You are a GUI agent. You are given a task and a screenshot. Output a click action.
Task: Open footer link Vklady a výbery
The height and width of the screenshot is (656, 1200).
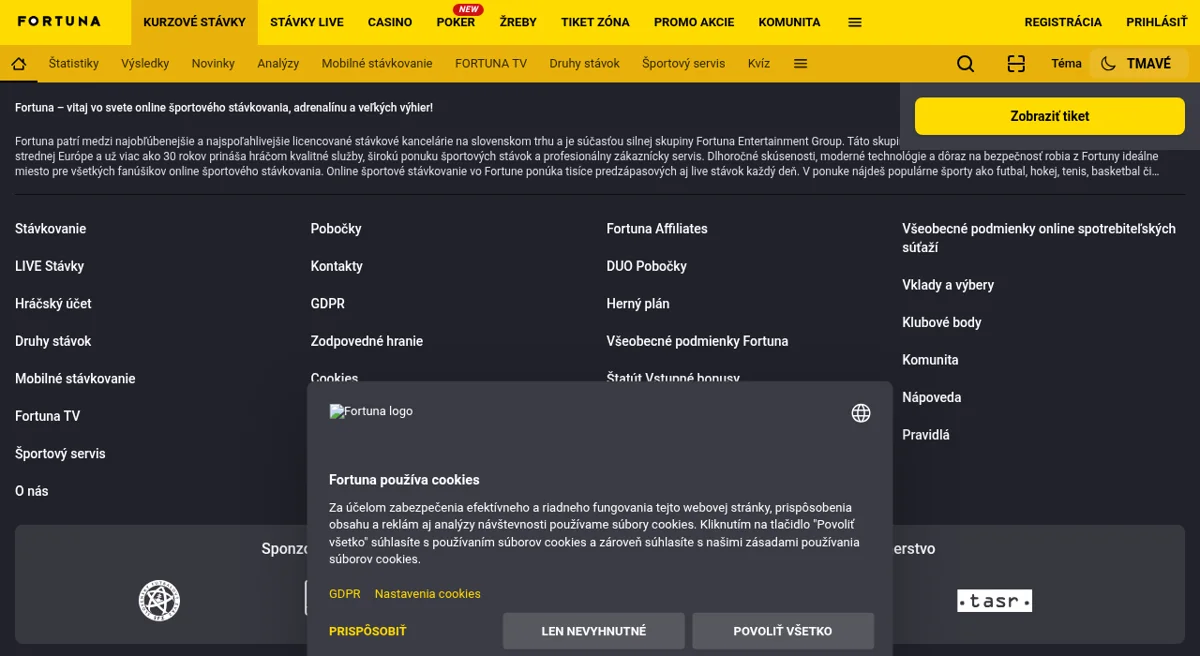[948, 285]
